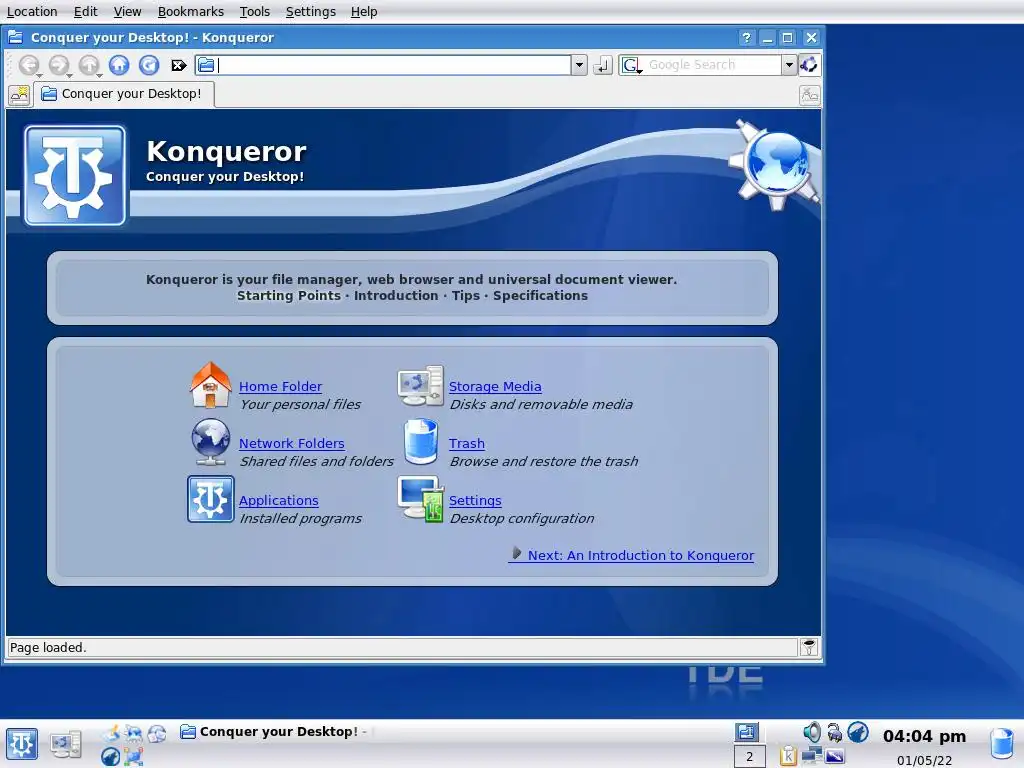Open the Trash link
Viewport: 1024px width, 768px height.
coord(467,443)
